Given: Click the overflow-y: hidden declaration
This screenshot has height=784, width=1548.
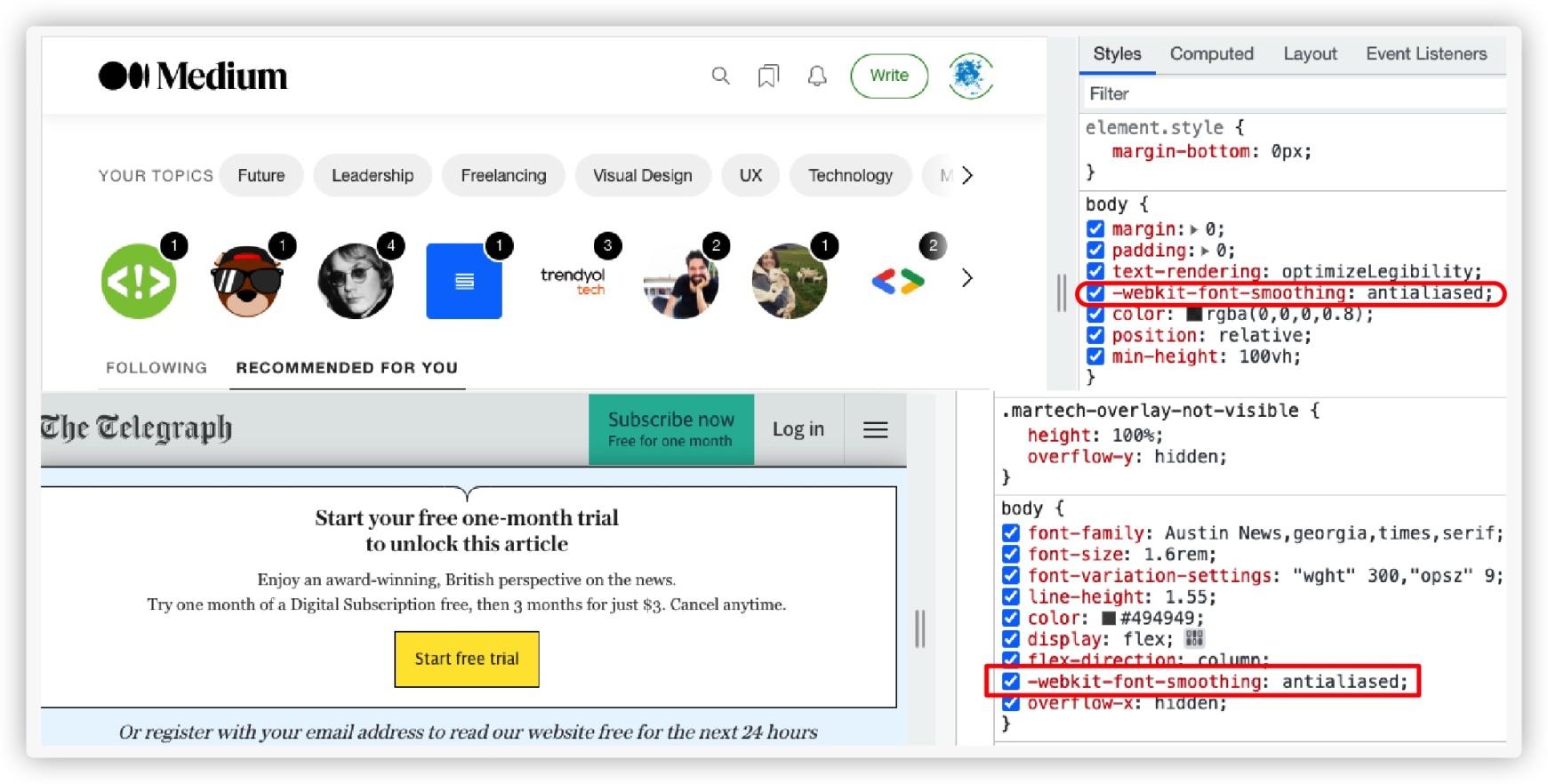Looking at the screenshot, I should (1127, 457).
